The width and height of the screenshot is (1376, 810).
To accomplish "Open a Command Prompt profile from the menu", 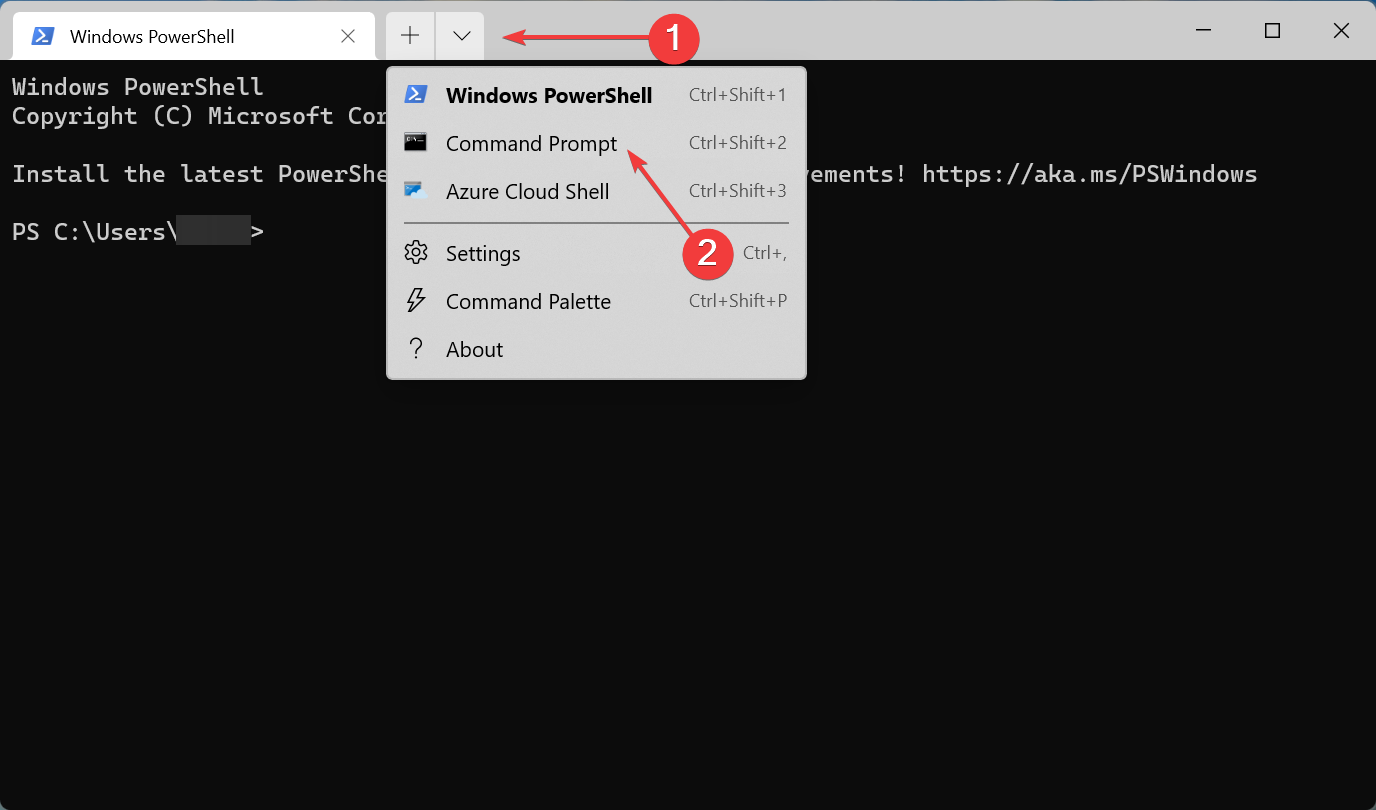I will [531, 142].
